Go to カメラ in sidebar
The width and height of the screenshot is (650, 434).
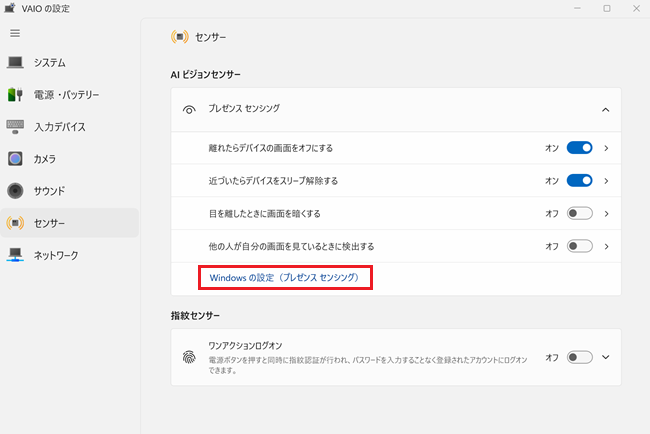pyautogui.click(x=70, y=159)
